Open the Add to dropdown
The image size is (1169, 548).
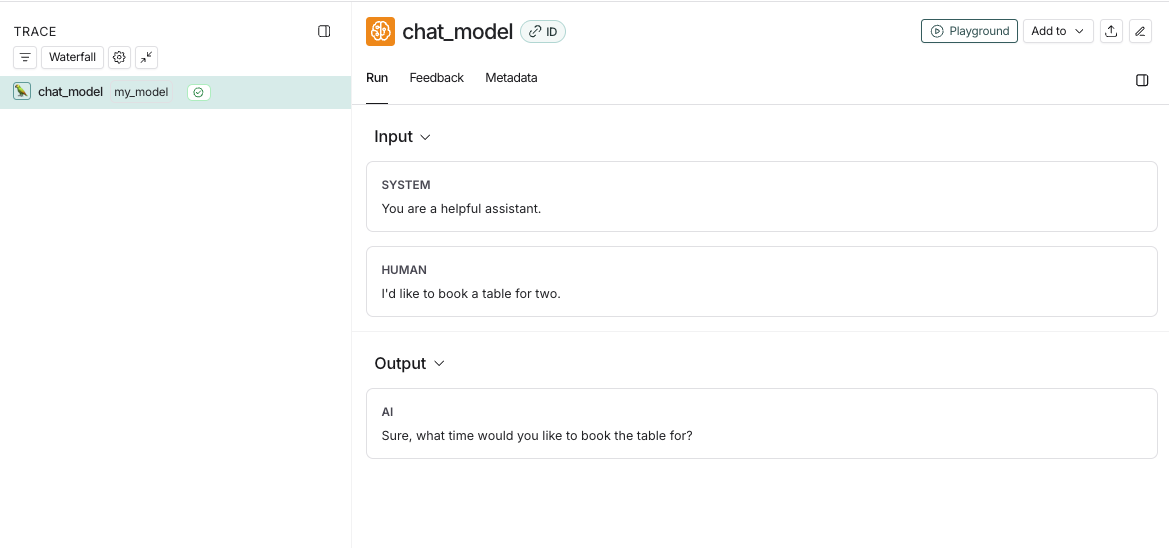click(1058, 31)
